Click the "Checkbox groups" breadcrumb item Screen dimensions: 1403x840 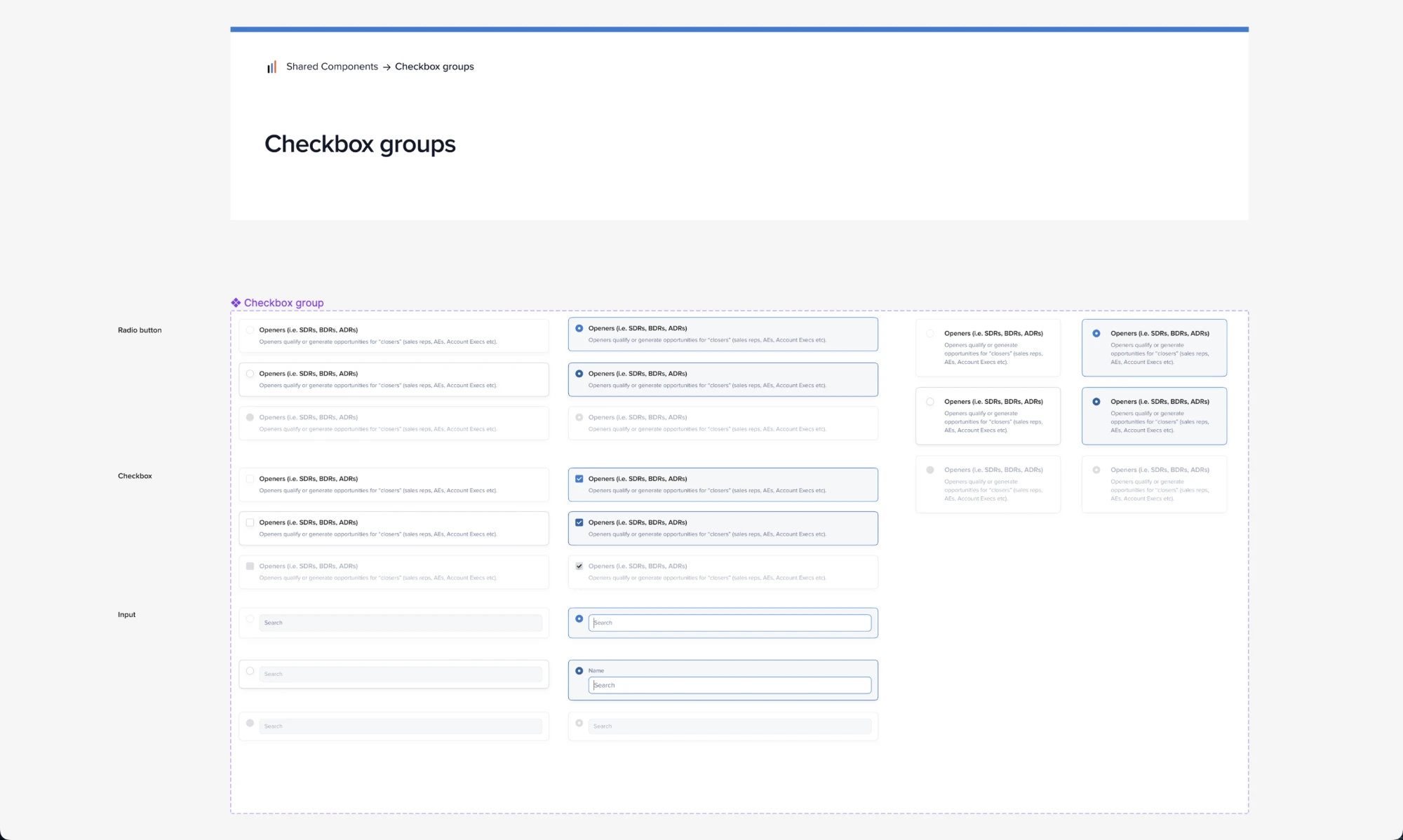coord(434,67)
